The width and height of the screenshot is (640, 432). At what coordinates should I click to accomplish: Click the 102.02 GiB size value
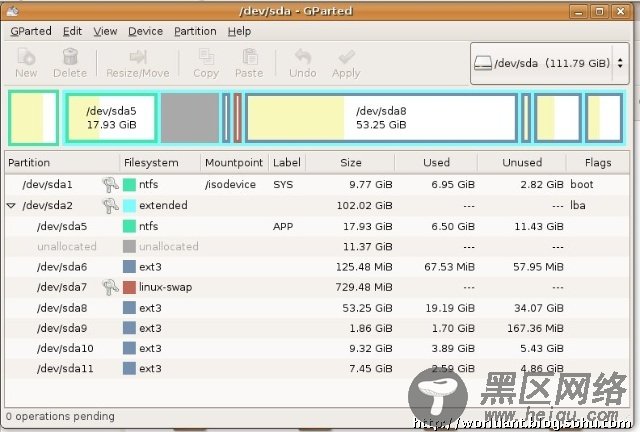click(x=364, y=205)
